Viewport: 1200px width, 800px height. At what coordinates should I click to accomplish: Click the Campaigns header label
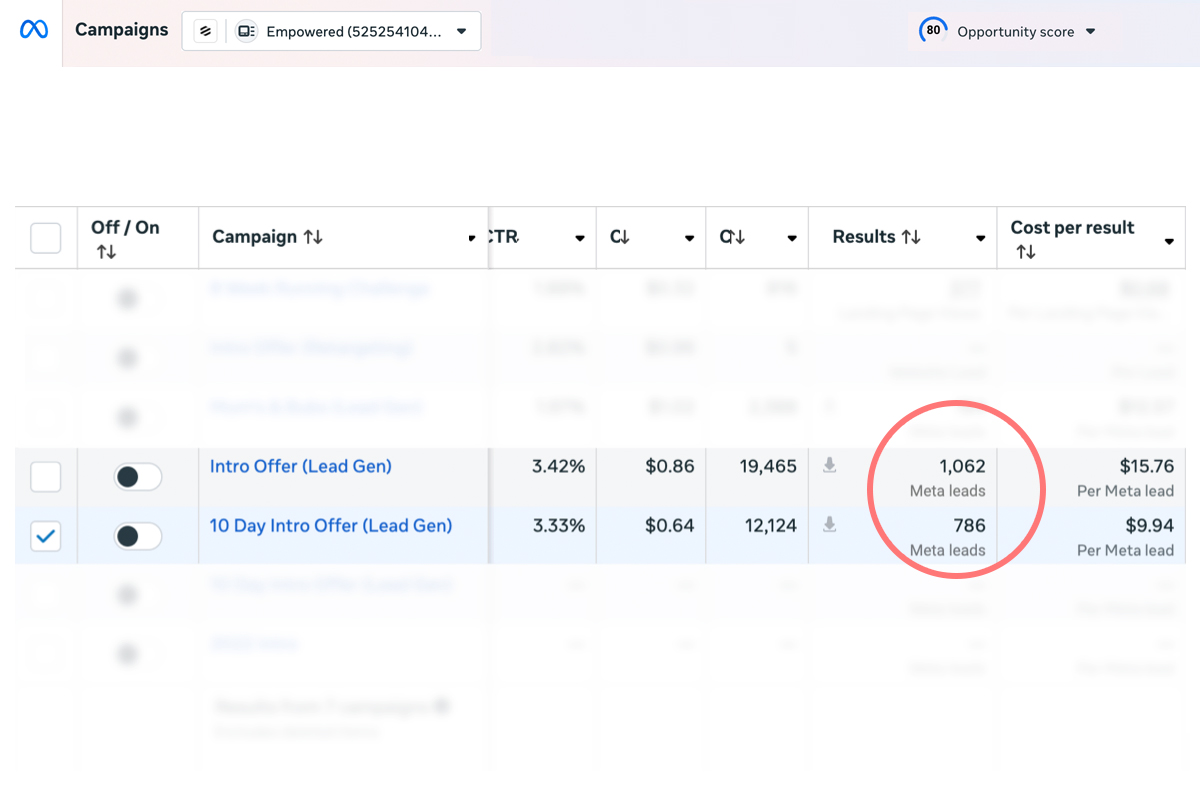[121, 30]
